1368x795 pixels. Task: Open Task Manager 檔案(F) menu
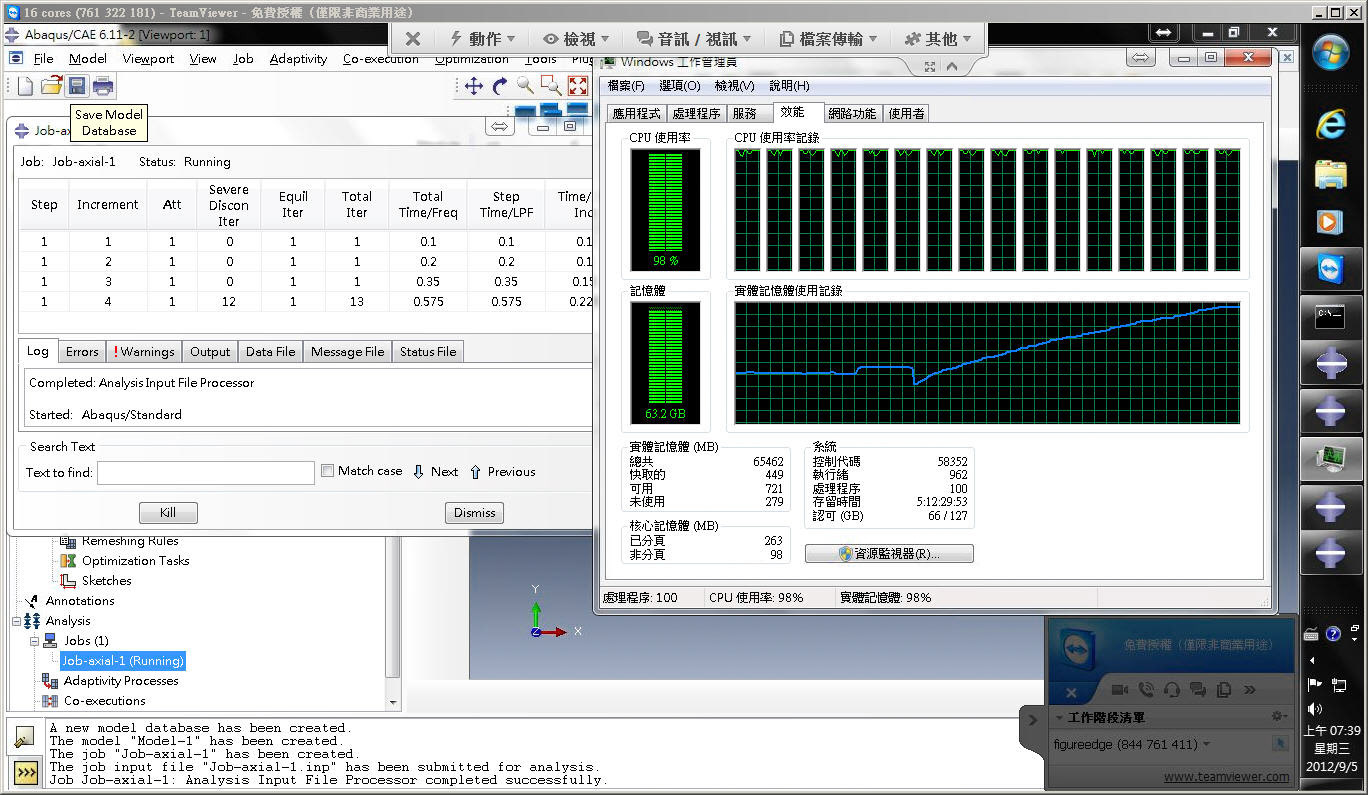click(x=626, y=86)
